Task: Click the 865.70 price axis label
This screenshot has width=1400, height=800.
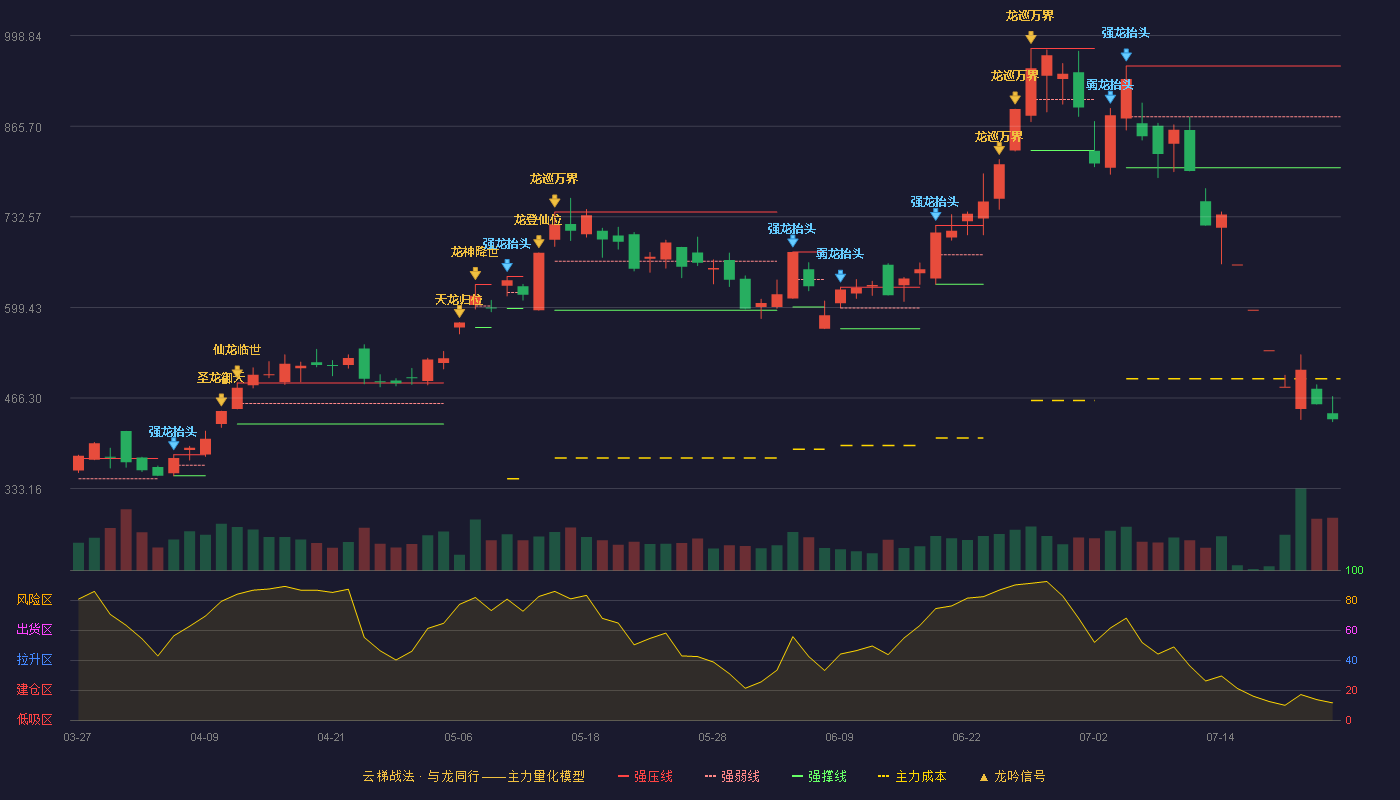Action: pyautogui.click(x=22, y=128)
